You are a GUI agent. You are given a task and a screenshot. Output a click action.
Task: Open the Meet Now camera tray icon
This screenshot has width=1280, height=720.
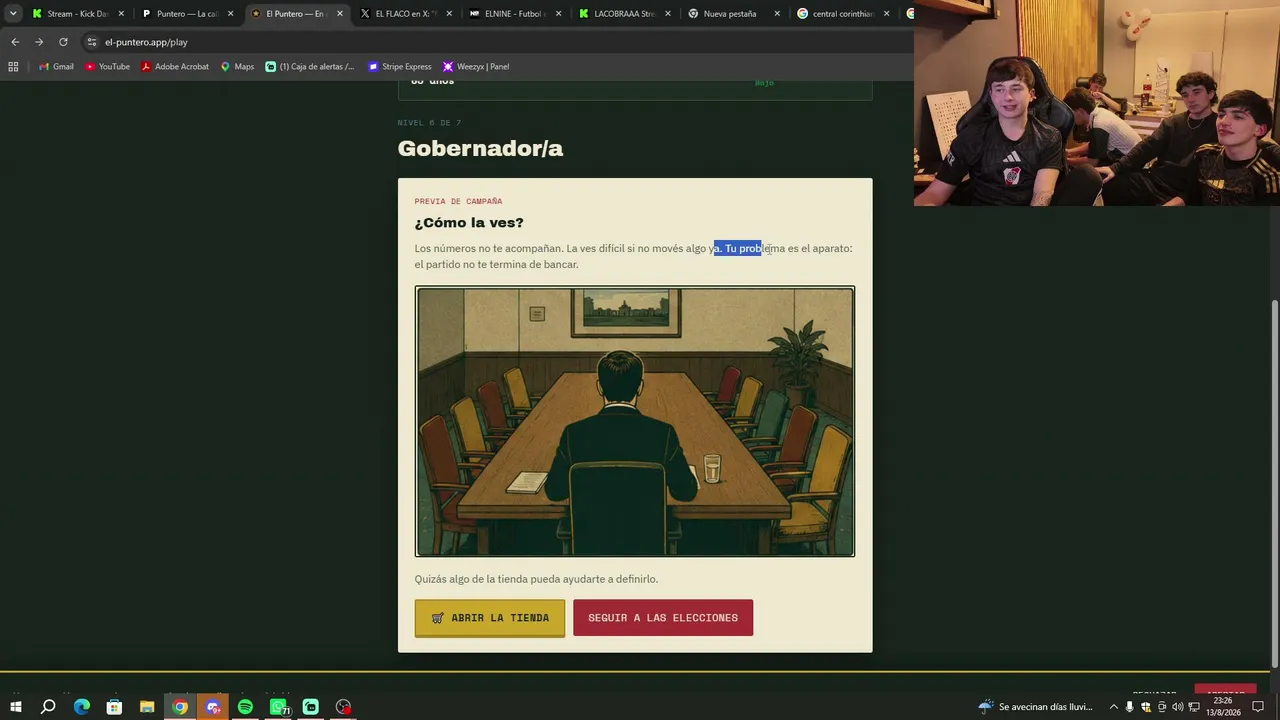pos(1162,707)
